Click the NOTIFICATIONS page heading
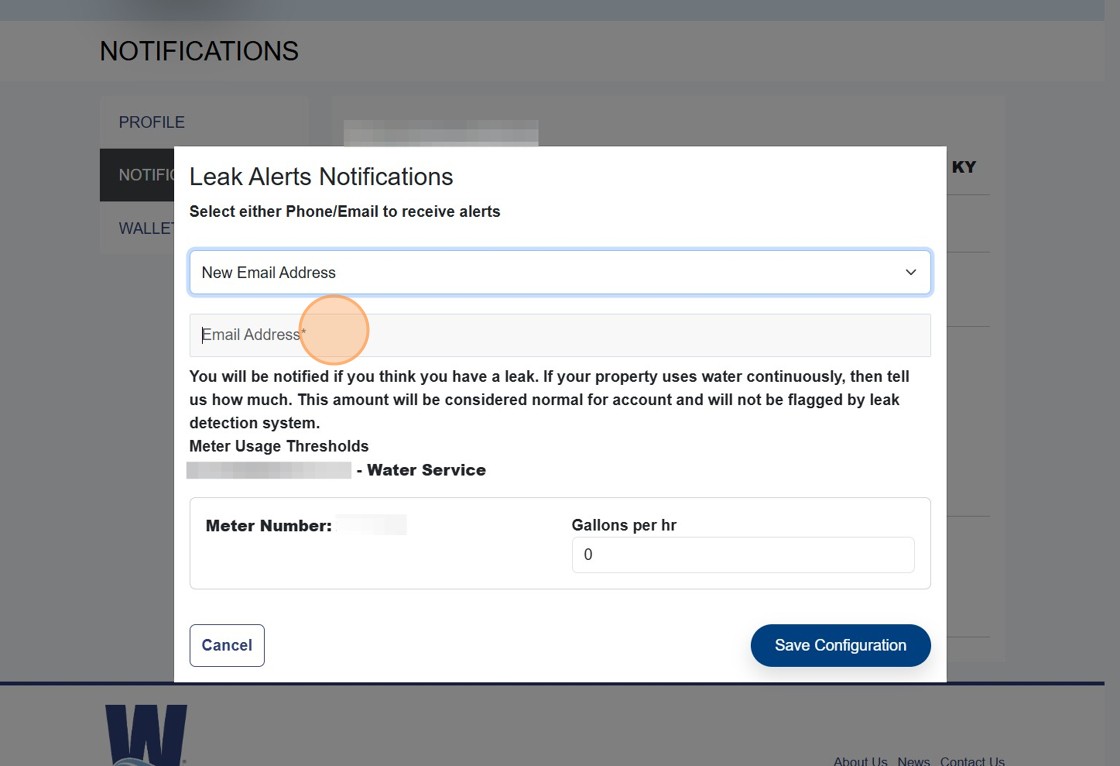1120x766 pixels. (198, 51)
